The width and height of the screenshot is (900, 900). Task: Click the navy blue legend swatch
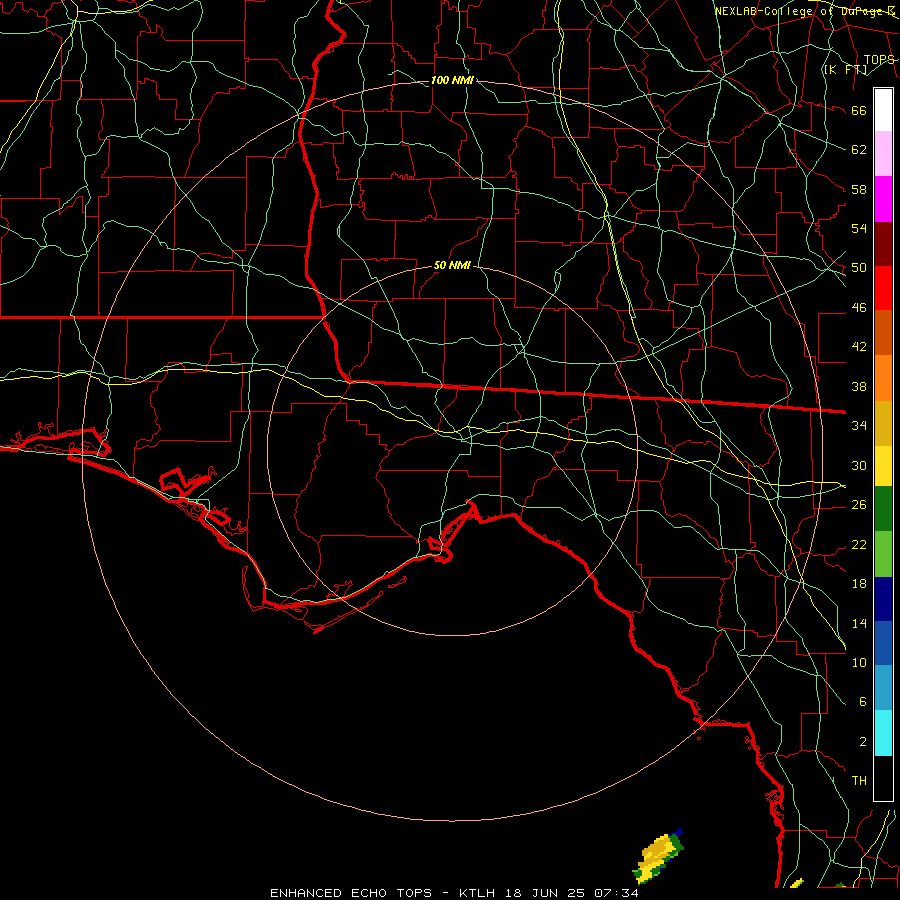tap(883, 599)
